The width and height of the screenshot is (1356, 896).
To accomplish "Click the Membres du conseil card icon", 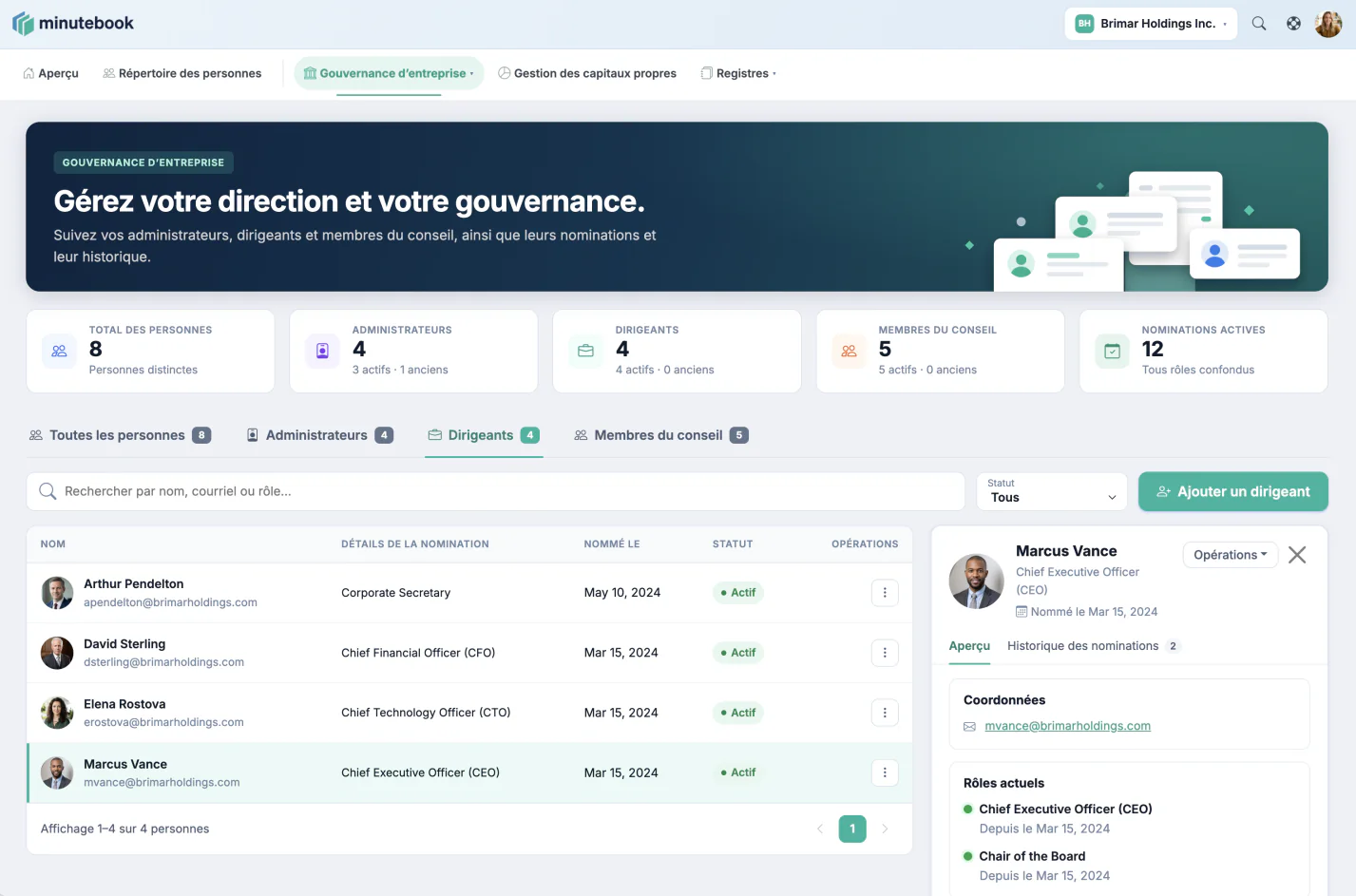I will (x=849, y=351).
